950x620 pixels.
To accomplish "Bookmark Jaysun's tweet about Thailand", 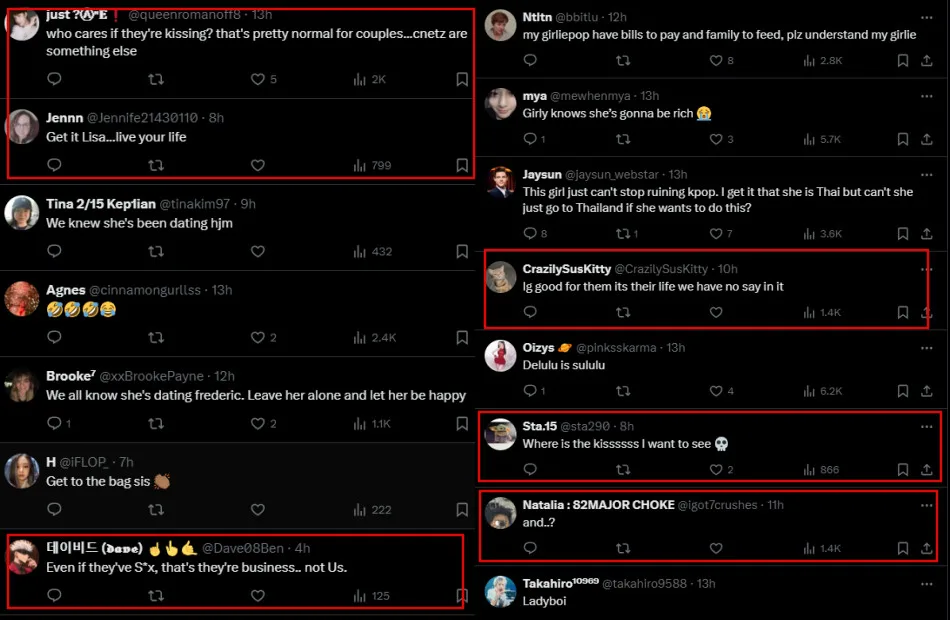I will coord(902,234).
